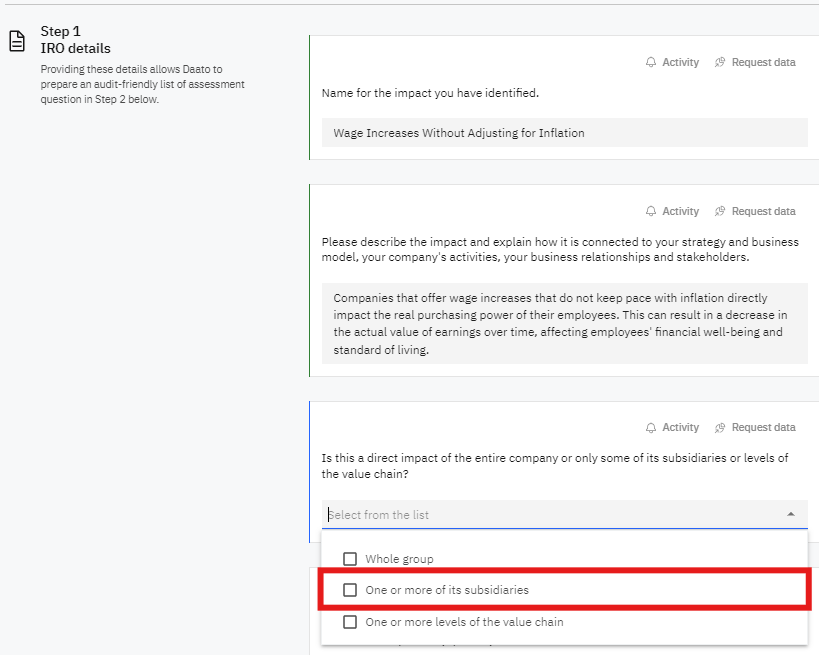Click Request data in the impact description card

click(x=763, y=211)
